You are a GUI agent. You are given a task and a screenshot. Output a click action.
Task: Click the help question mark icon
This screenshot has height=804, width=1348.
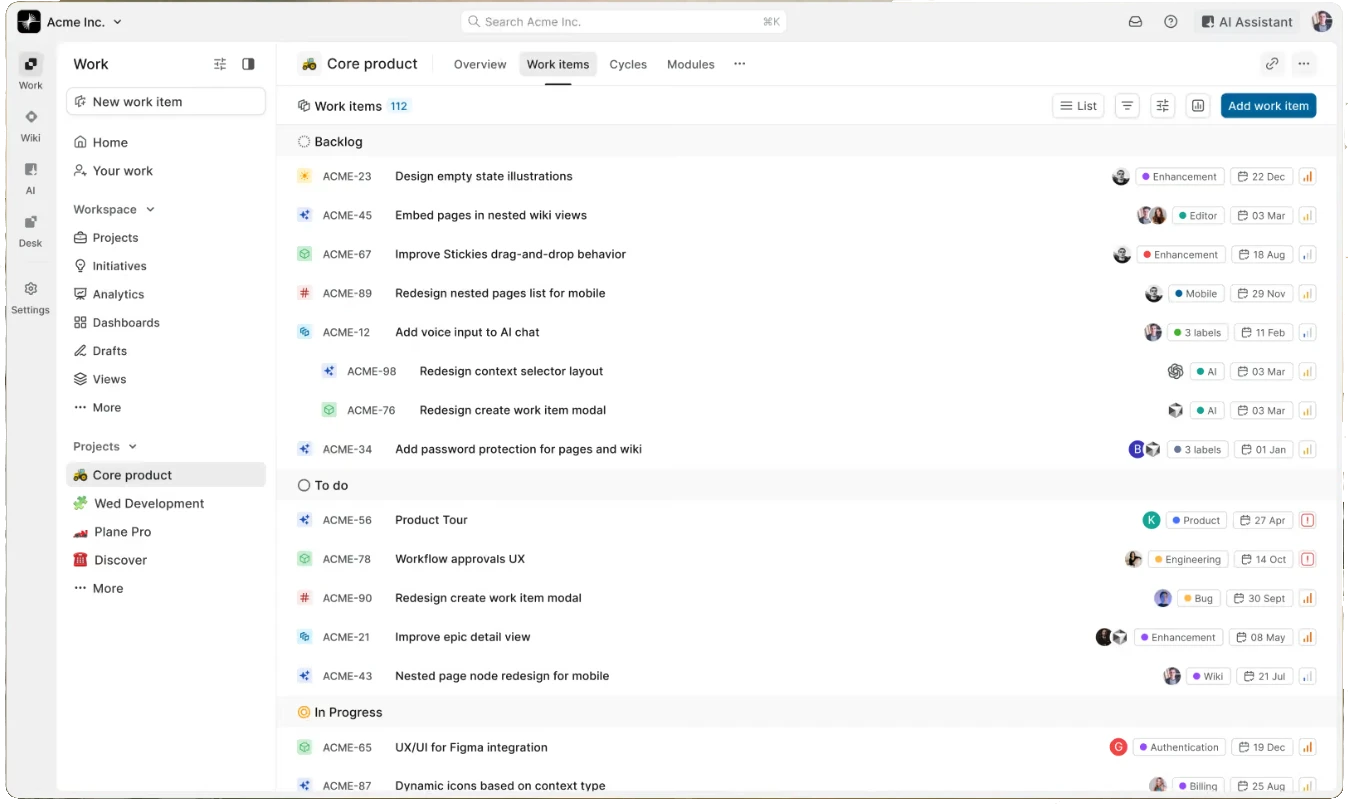1171,22
